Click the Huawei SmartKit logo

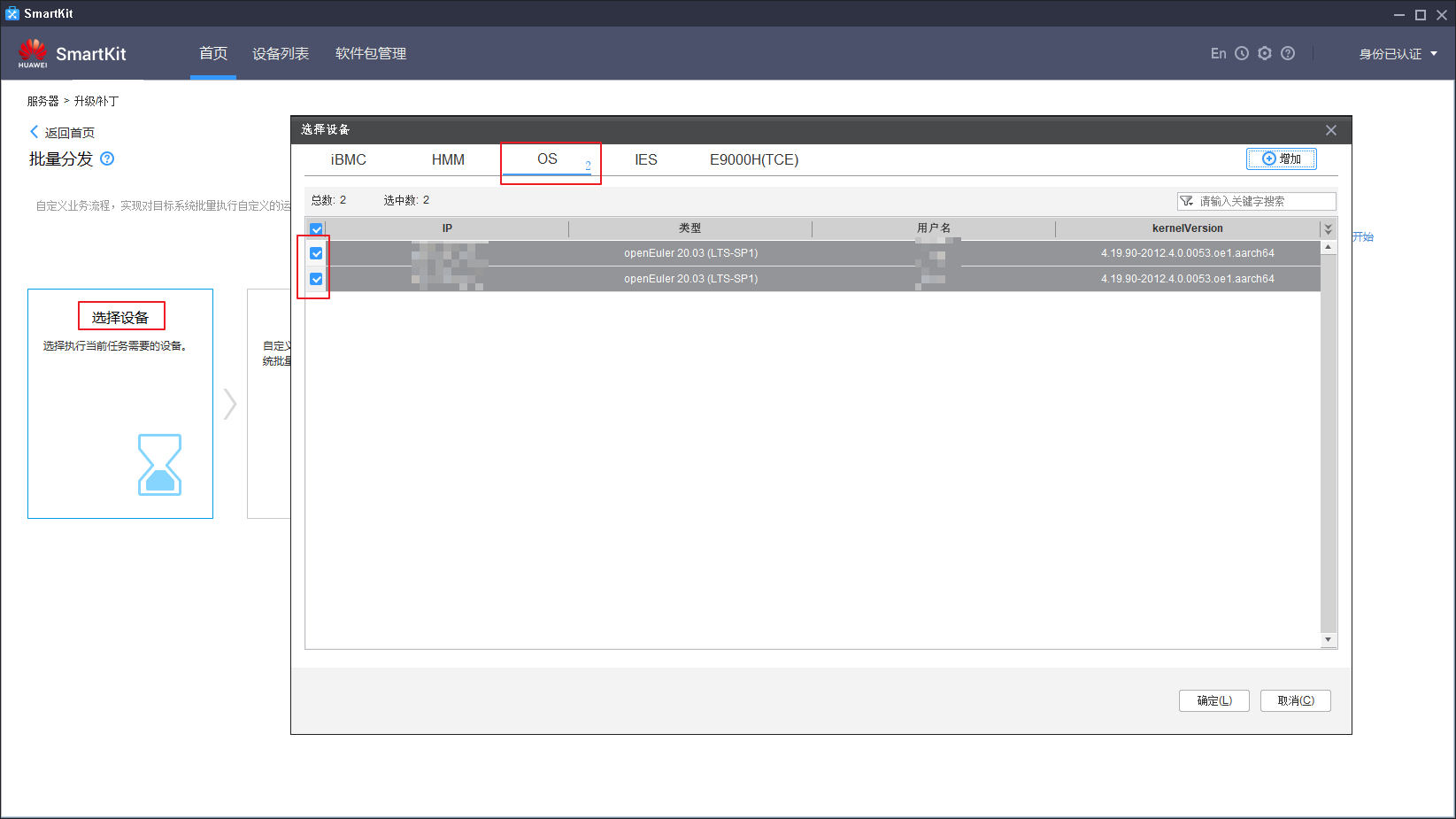click(x=72, y=53)
